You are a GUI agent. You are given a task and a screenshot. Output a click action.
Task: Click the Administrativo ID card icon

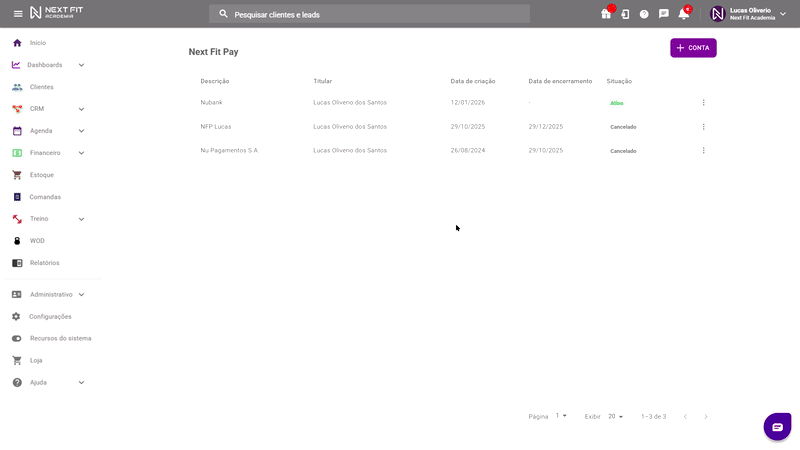16,294
